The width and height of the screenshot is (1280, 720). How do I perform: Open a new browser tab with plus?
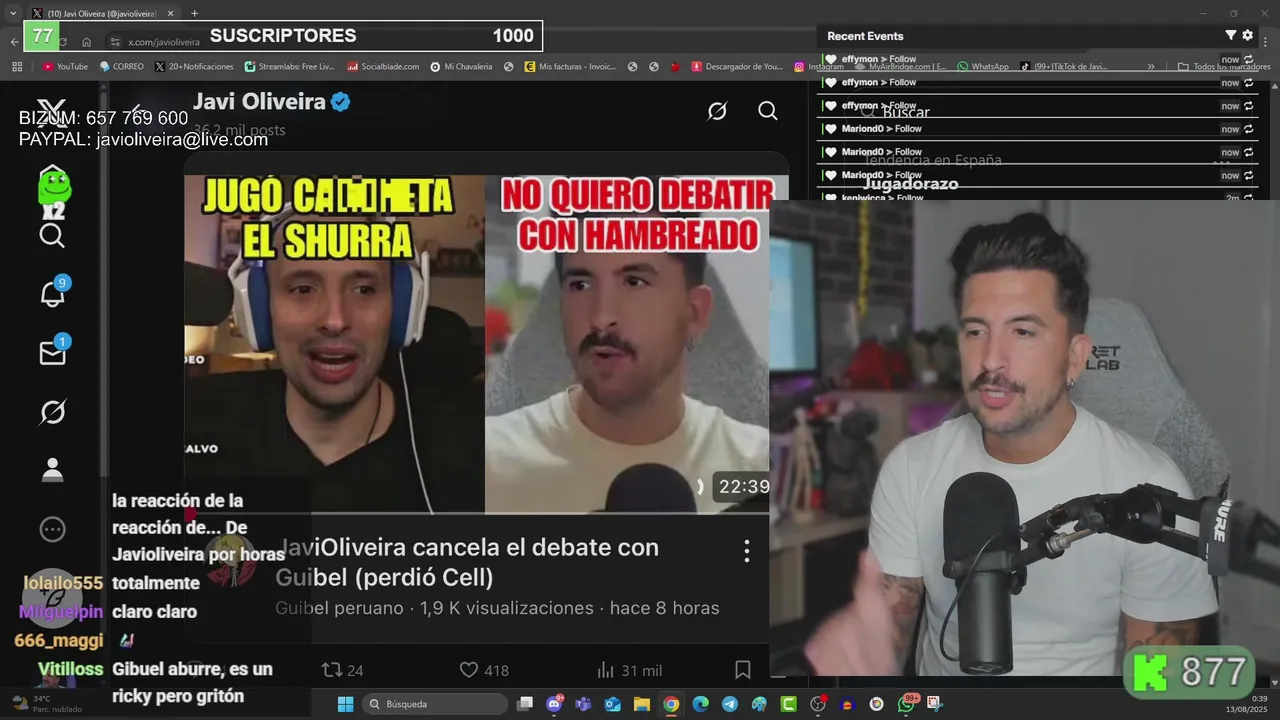click(x=194, y=13)
